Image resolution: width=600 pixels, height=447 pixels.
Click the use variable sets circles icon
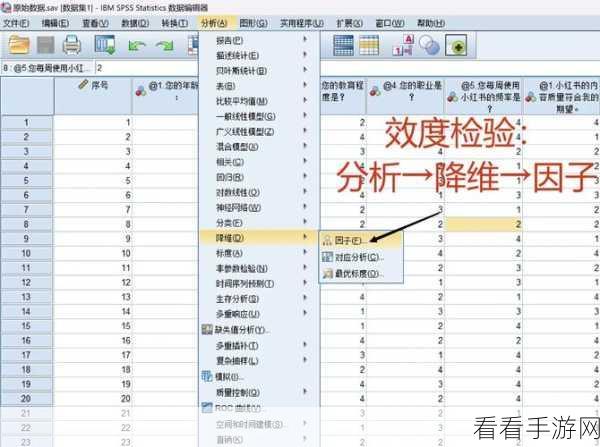coord(429,45)
